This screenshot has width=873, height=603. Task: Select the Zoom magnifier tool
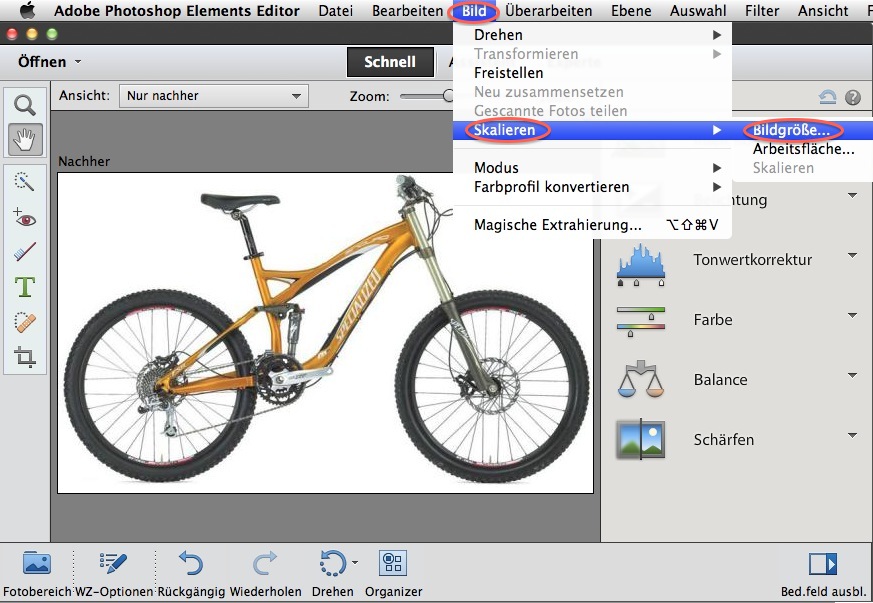25,105
